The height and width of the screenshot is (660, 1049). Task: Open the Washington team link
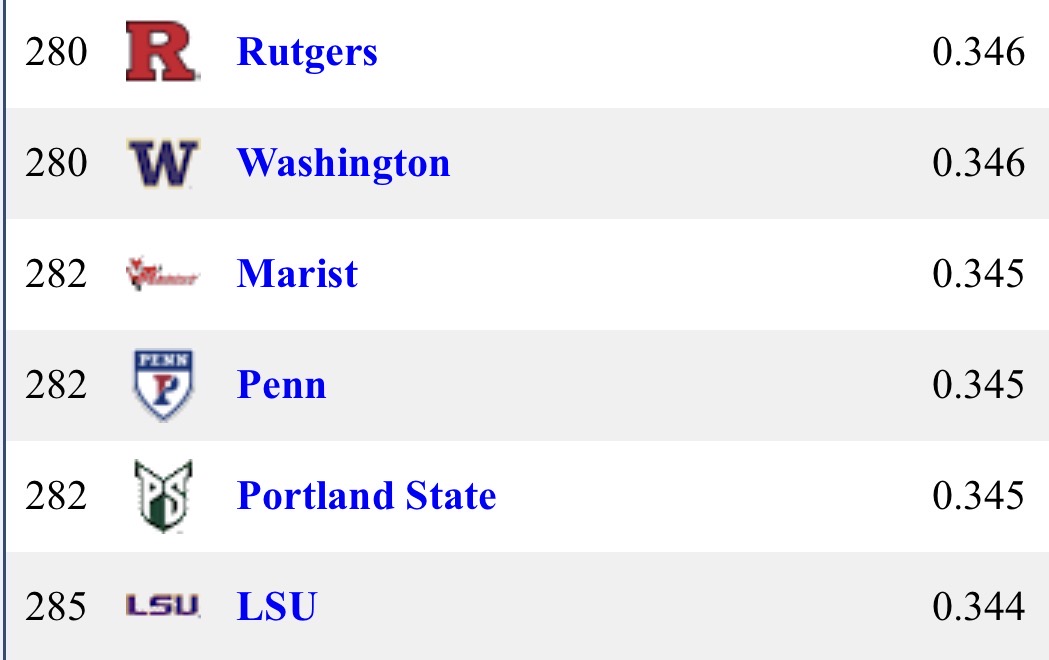[343, 163]
